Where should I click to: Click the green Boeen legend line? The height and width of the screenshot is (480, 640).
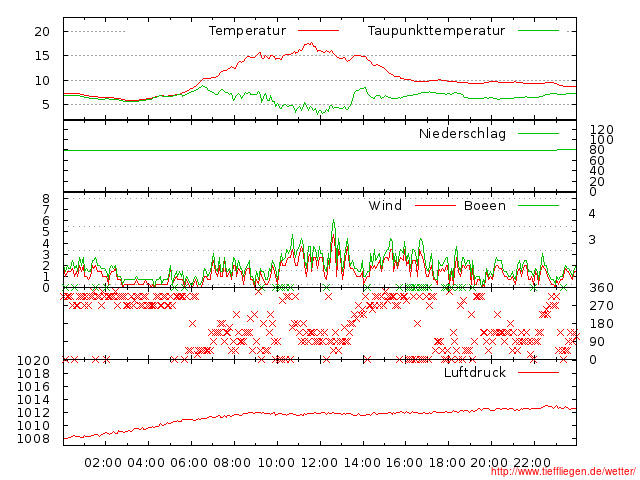pos(538,205)
